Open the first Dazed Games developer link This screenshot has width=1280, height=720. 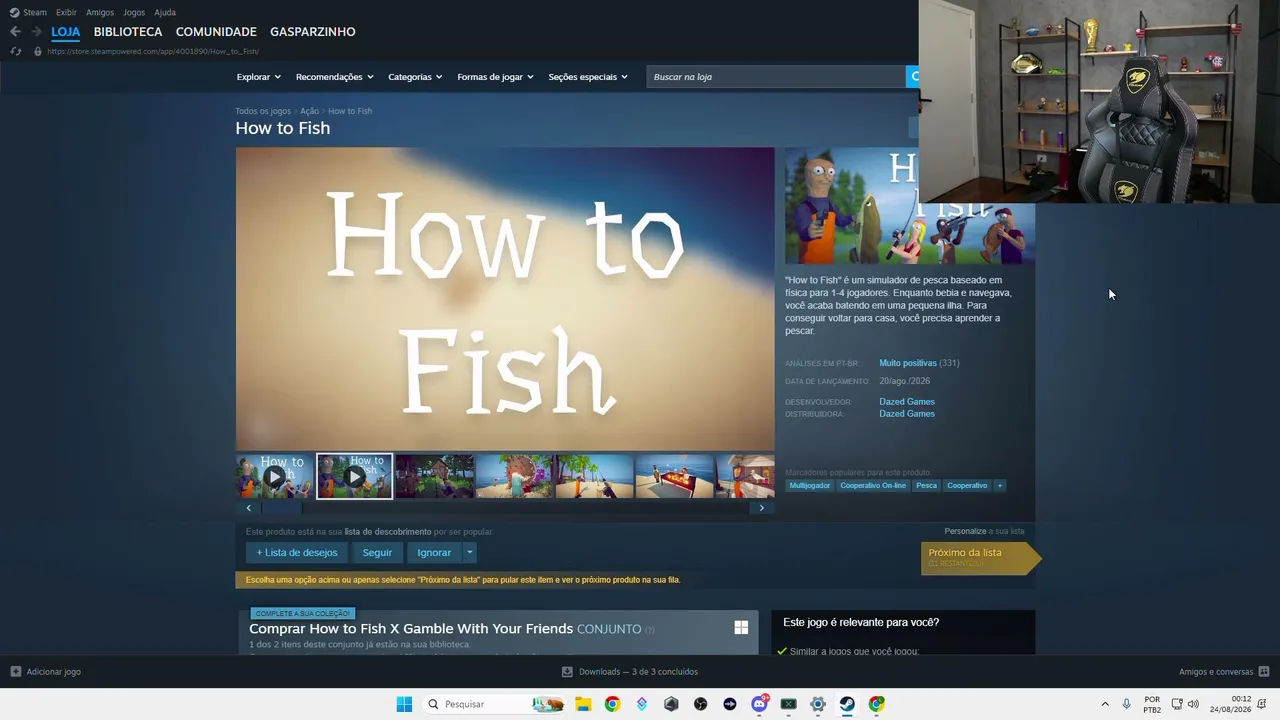pos(907,402)
